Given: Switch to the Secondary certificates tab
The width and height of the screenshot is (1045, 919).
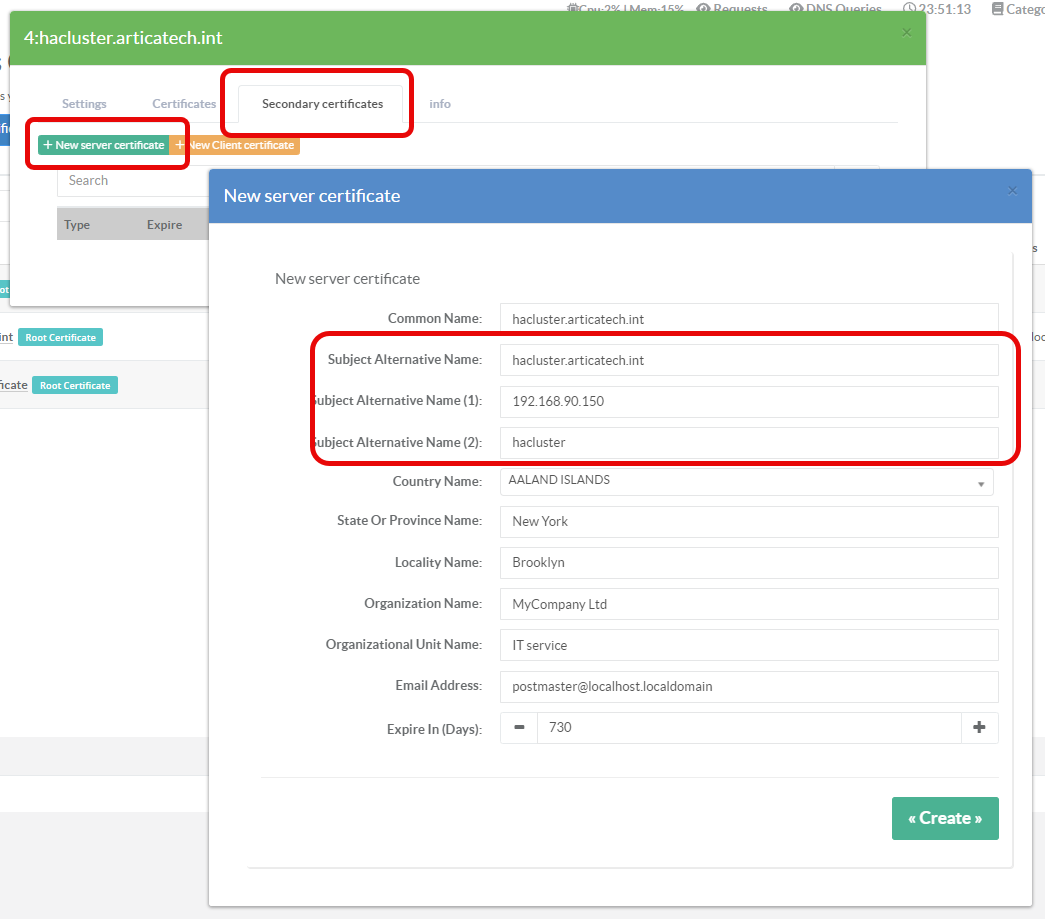Looking at the screenshot, I should 322,104.
